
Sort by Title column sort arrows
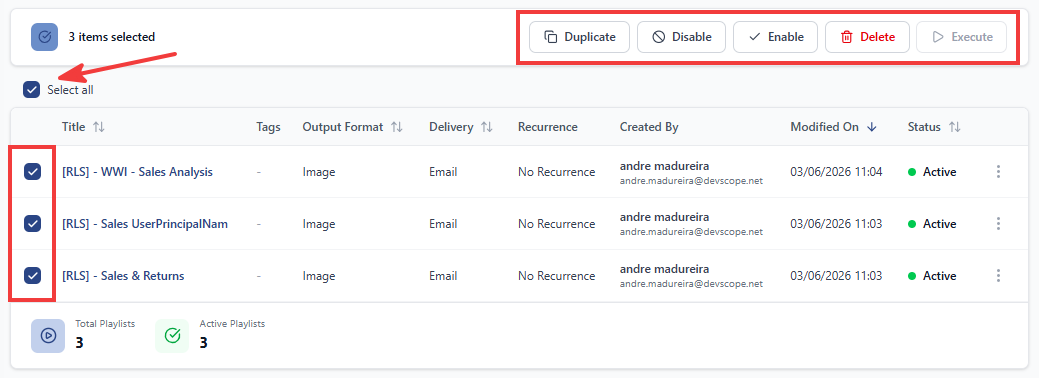click(x=99, y=127)
